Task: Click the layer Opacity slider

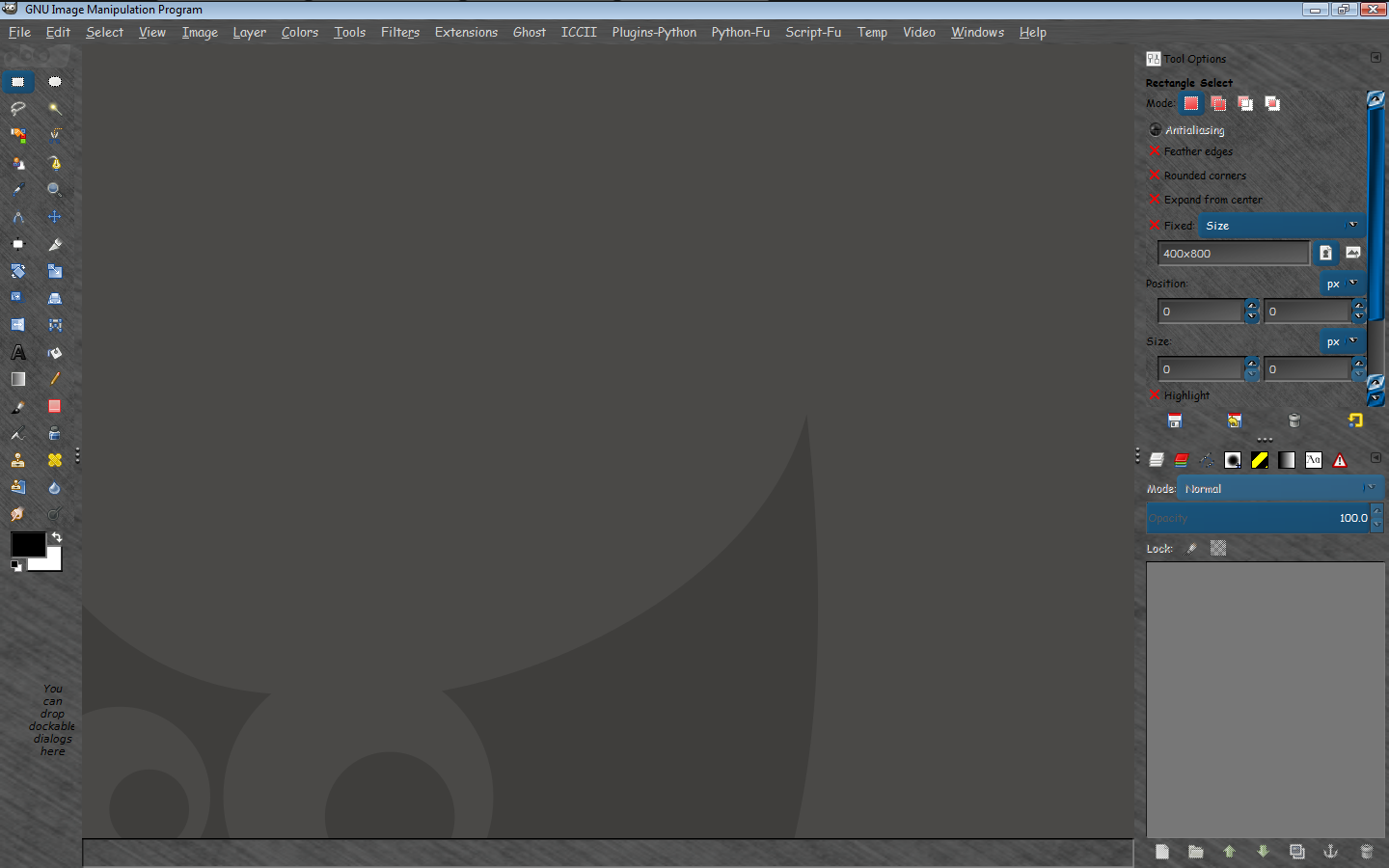Action: (x=1259, y=518)
